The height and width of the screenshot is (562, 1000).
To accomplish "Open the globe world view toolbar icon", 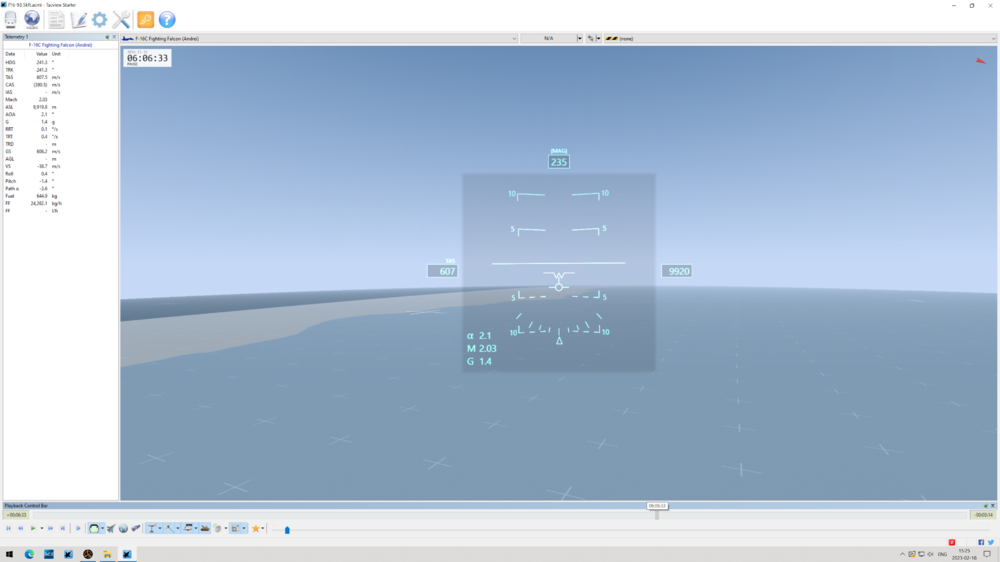I will pos(32,20).
